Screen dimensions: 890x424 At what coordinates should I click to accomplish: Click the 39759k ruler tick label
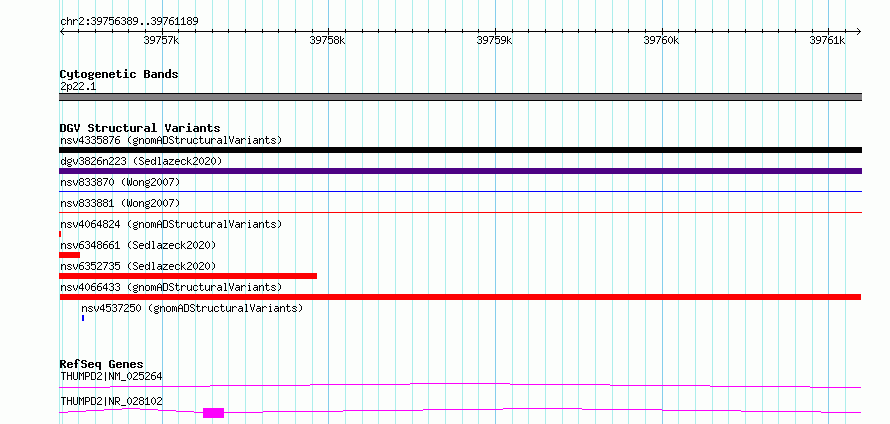494,40
